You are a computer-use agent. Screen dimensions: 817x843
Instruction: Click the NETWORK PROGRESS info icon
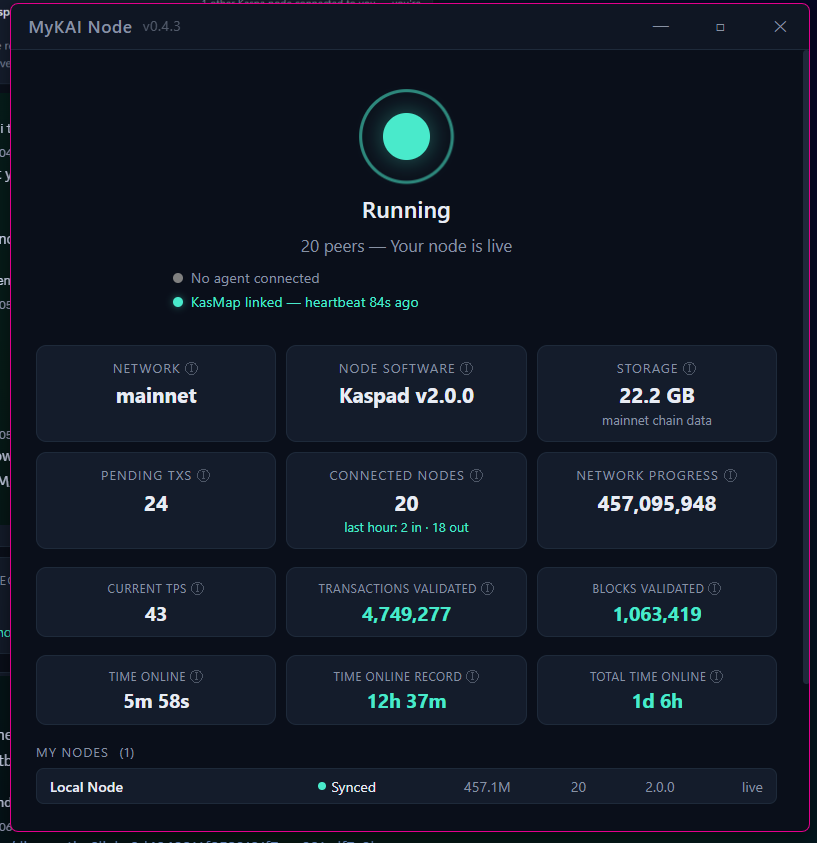point(730,475)
